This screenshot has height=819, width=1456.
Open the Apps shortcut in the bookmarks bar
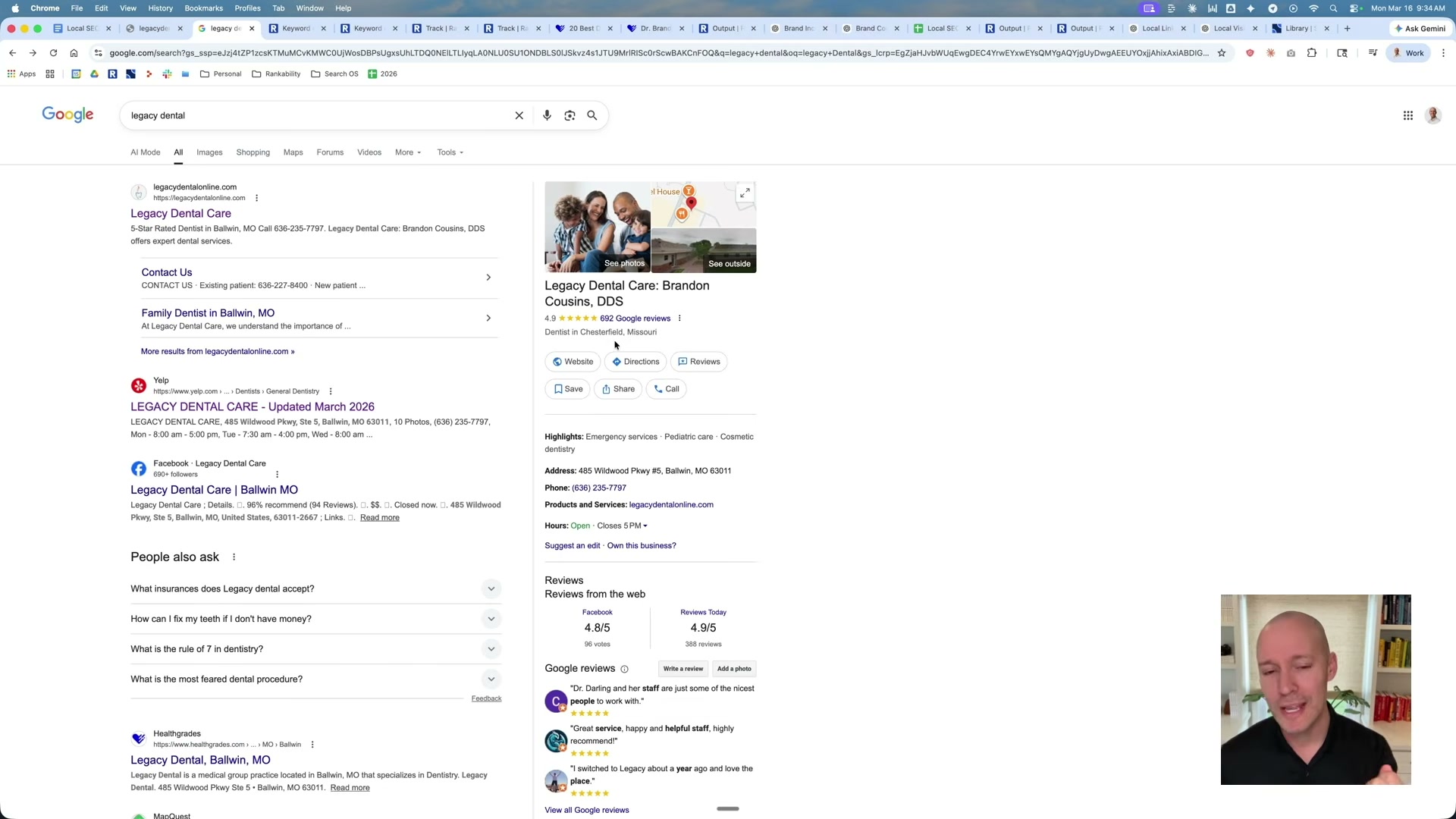pyautogui.click(x=22, y=74)
